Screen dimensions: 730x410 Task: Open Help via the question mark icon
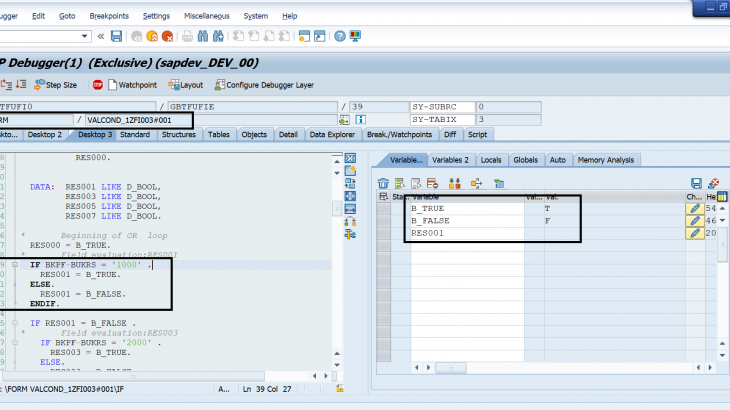coord(340,36)
